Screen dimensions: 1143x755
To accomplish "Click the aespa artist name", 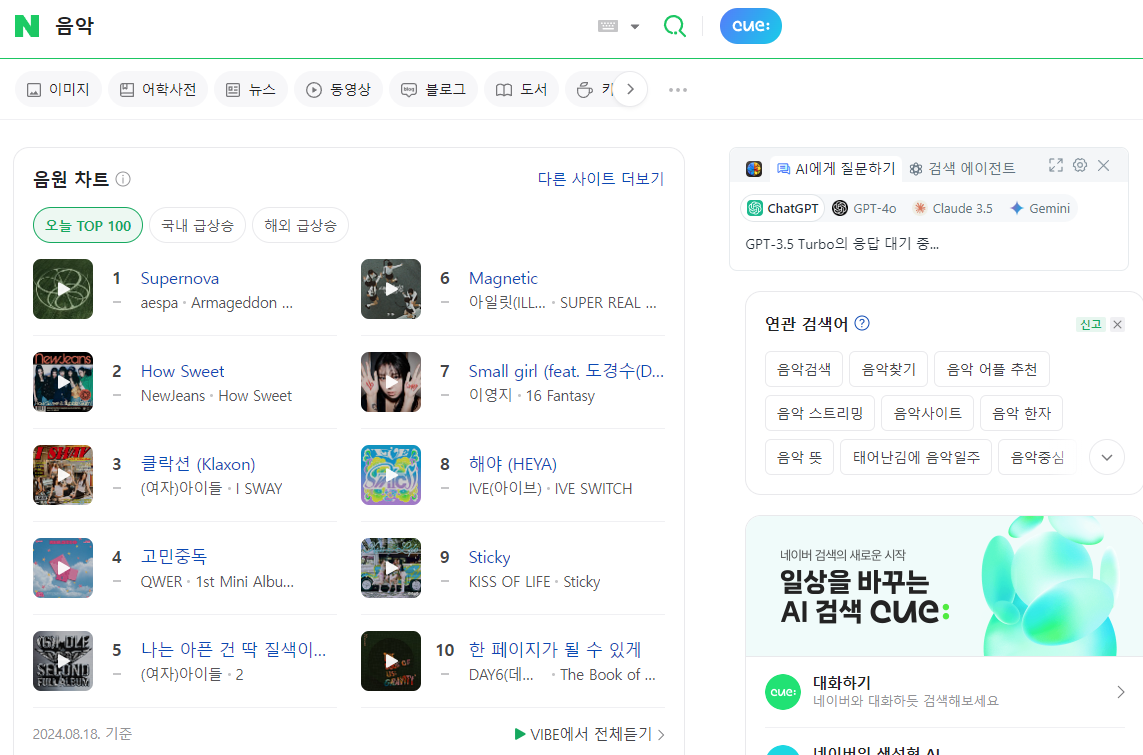I will 159,303.
